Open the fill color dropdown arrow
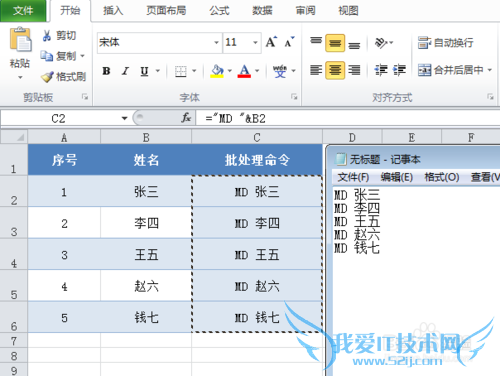Image resolution: width=500 pixels, height=376 pixels. coord(230,71)
